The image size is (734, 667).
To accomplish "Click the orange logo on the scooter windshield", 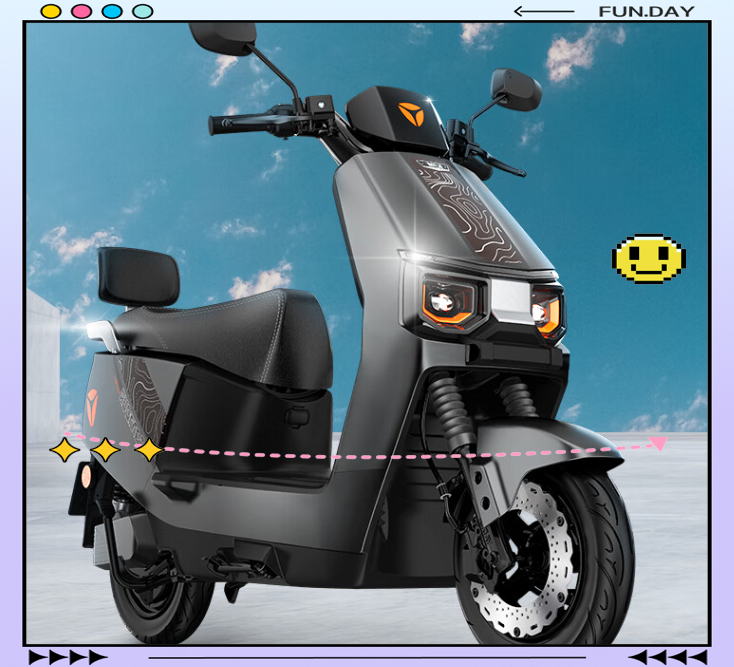I will click(411, 114).
